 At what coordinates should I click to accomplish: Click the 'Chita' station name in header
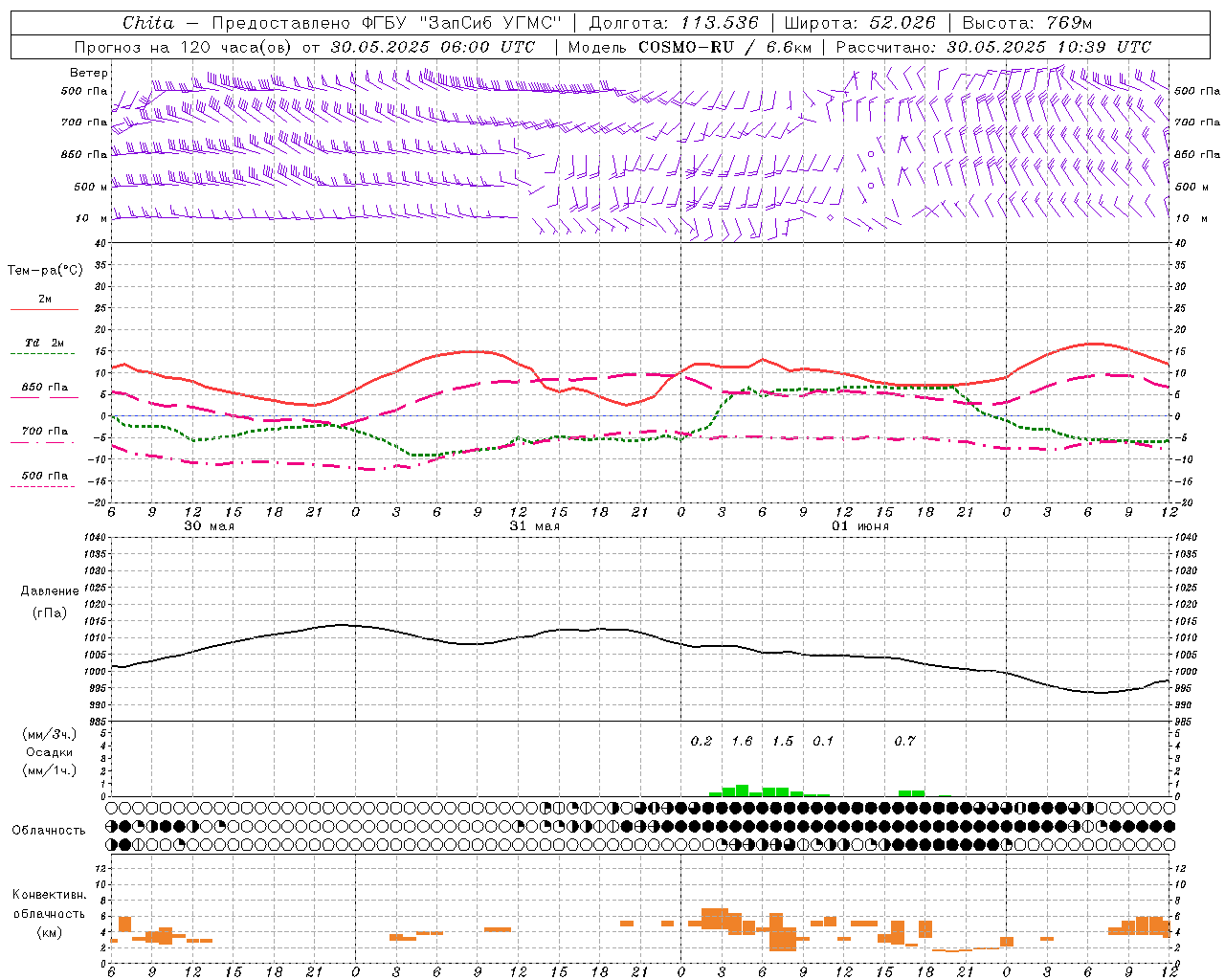pyautogui.click(x=148, y=23)
